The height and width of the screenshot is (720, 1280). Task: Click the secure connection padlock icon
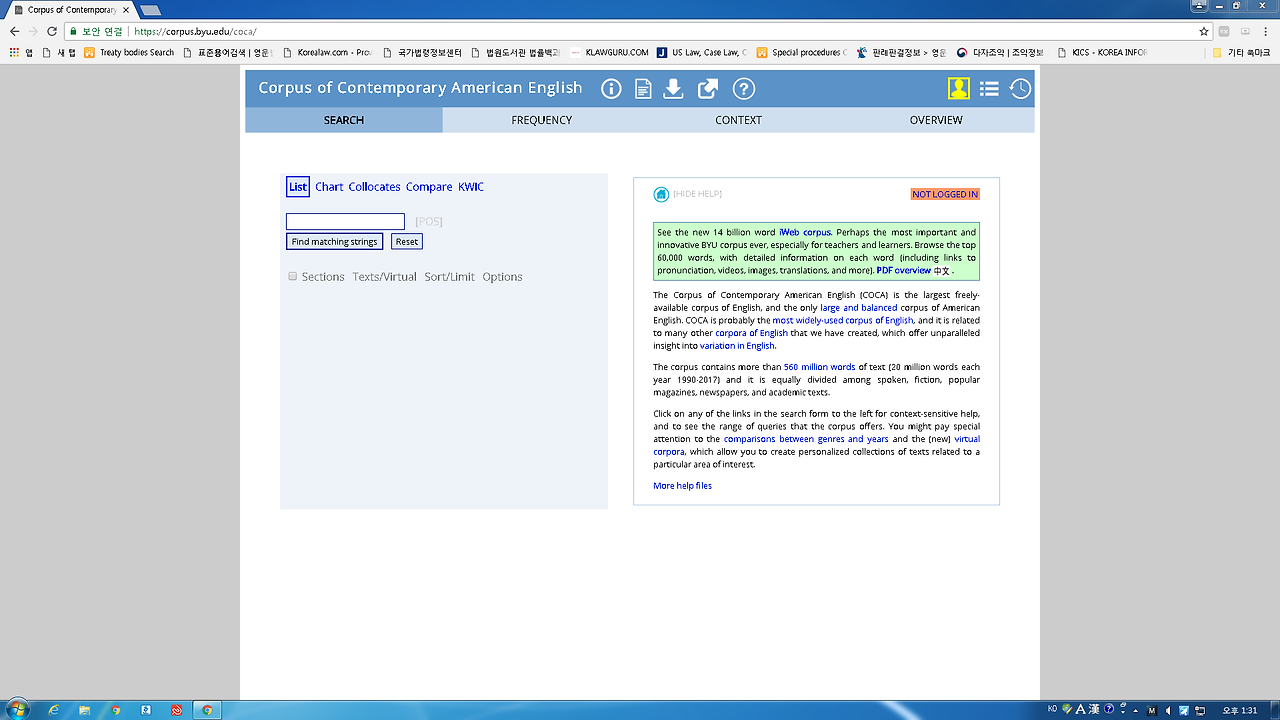coord(73,31)
